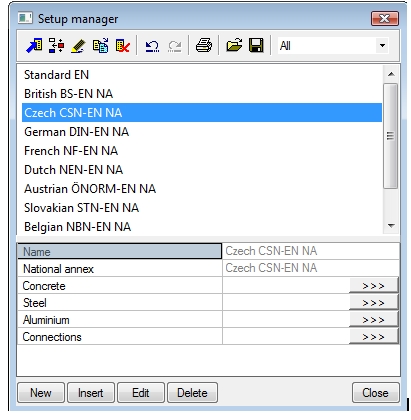
Task: Click the New button at bottom
Action: pos(41,393)
